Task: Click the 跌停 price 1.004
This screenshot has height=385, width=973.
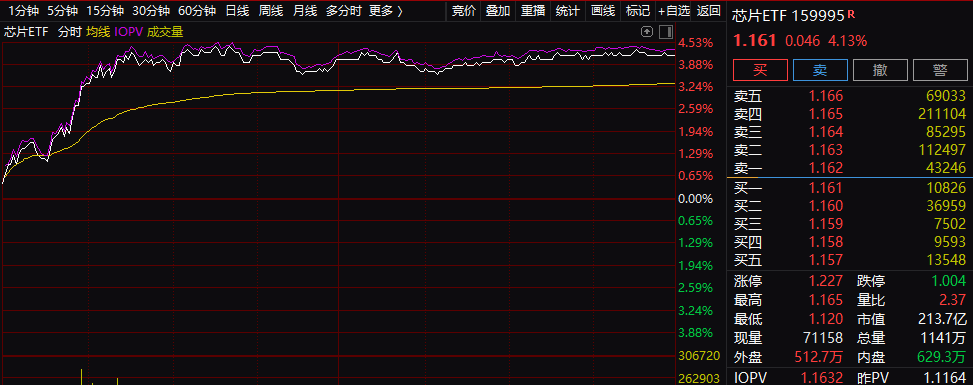Action: pyautogui.click(x=949, y=281)
